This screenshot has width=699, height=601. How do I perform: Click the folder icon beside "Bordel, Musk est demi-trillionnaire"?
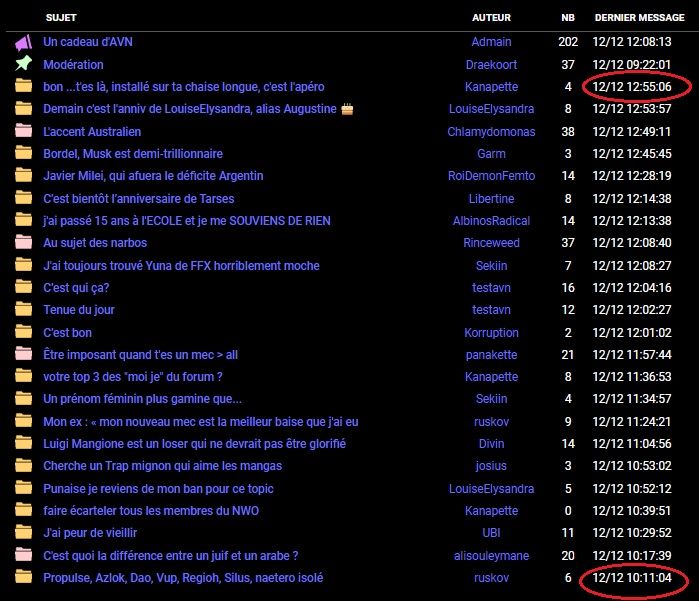coord(23,153)
